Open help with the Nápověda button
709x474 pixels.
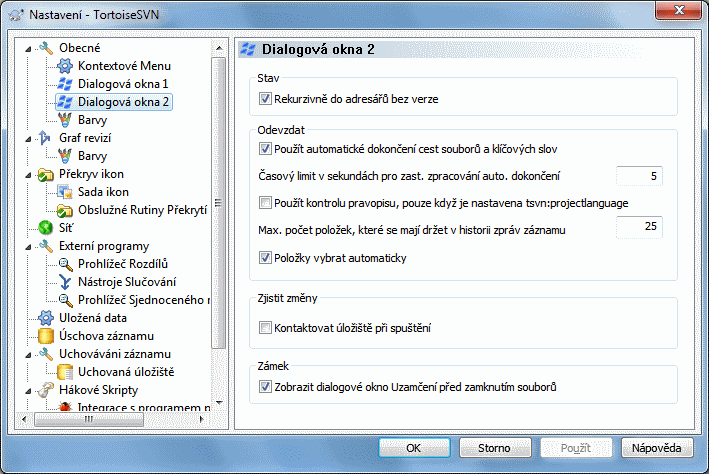coord(657,448)
